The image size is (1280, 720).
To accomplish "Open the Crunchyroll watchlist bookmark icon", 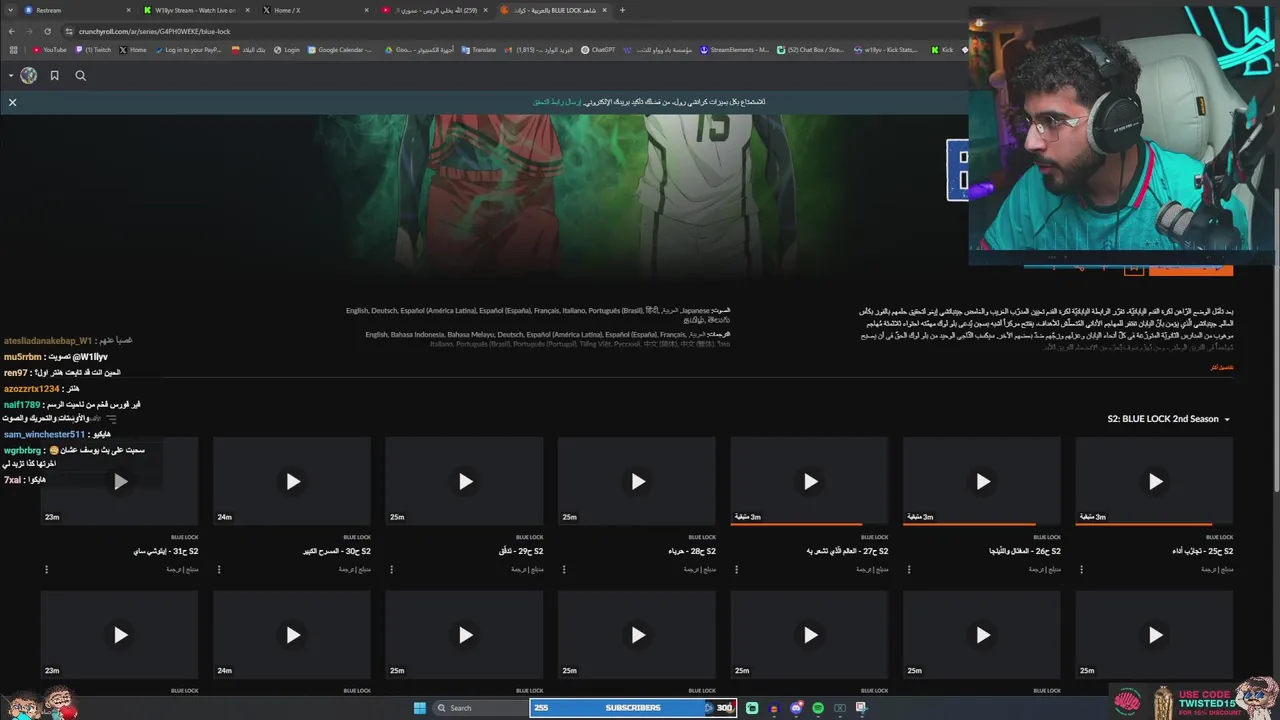I will [x=54, y=75].
